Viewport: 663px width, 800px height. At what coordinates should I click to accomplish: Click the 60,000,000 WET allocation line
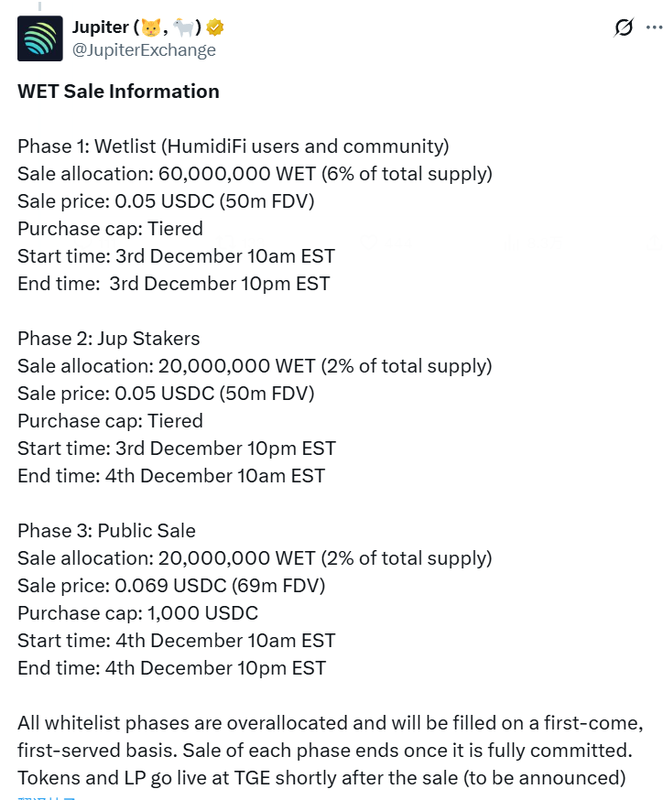coord(254,173)
